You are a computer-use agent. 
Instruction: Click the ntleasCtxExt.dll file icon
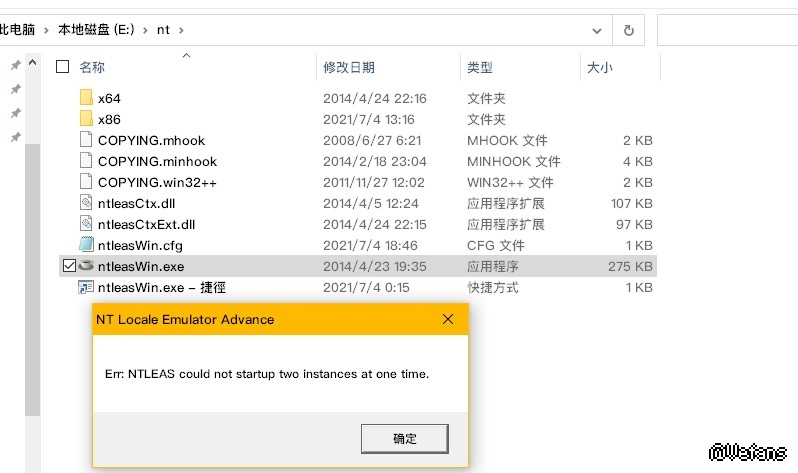pos(86,224)
